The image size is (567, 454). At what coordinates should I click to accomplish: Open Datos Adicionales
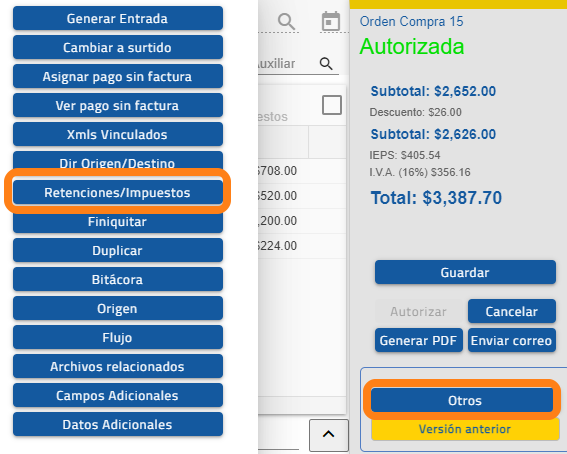coord(118,424)
